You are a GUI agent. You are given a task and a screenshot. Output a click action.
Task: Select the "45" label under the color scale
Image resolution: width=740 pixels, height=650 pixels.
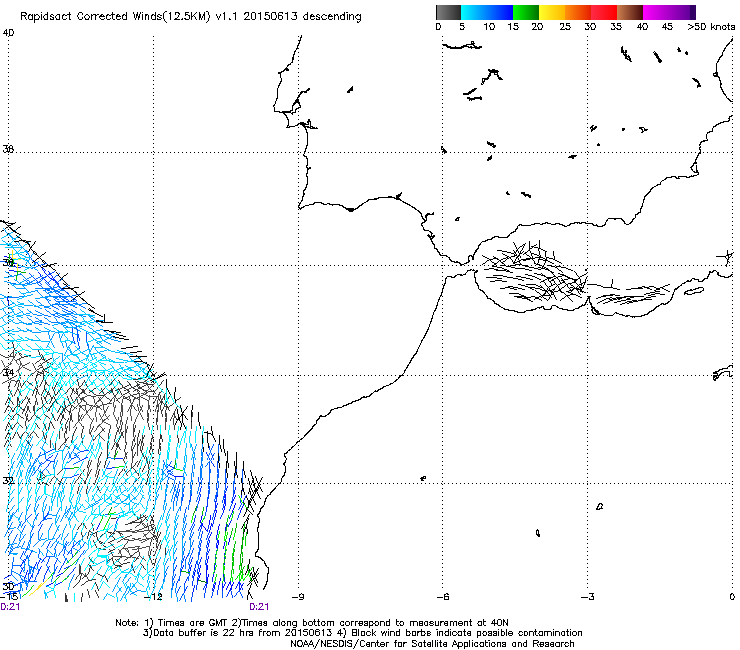pyautogui.click(x=667, y=27)
